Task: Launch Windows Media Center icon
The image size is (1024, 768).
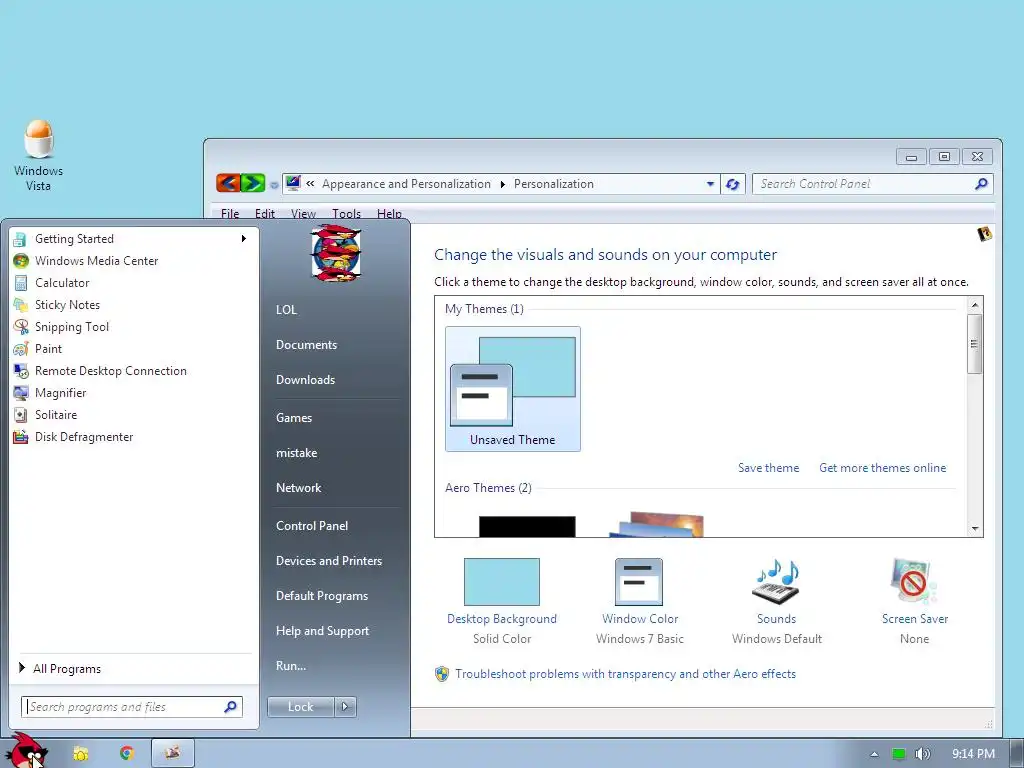Action: [21, 261]
